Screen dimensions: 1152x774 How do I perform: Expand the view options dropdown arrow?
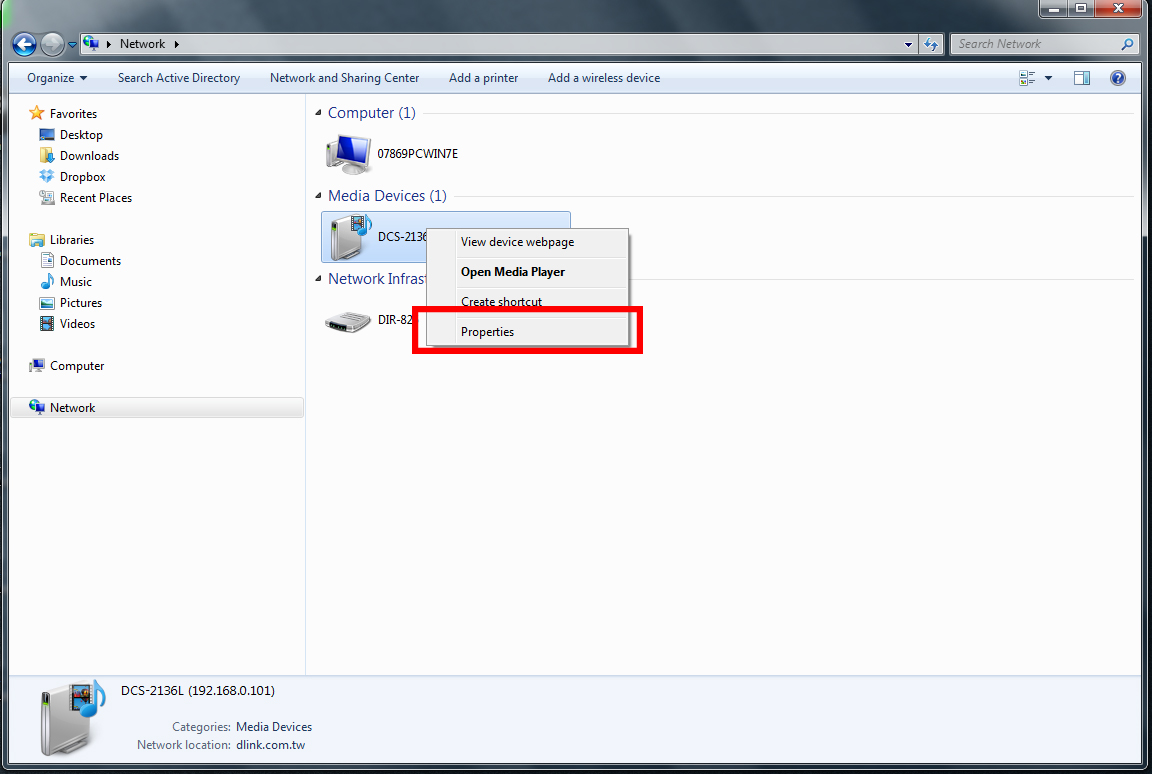click(x=1048, y=78)
